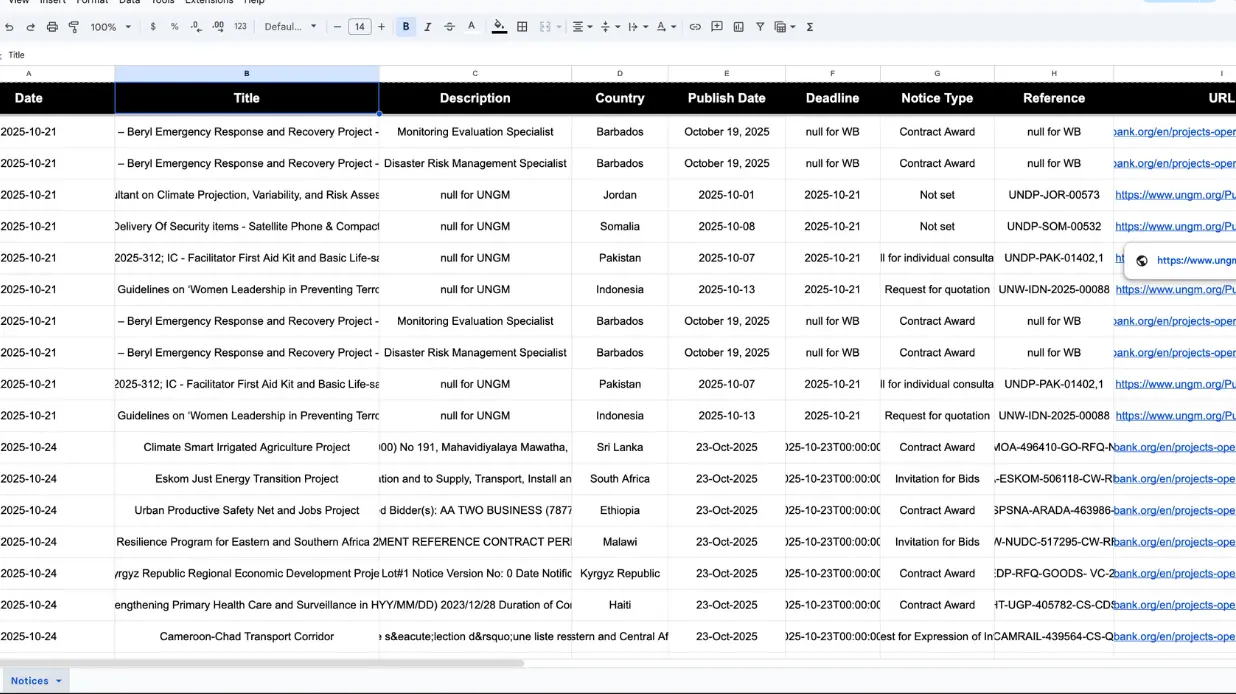Open the borders tool
The height and width of the screenshot is (694, 1236).
click(522, 27)
